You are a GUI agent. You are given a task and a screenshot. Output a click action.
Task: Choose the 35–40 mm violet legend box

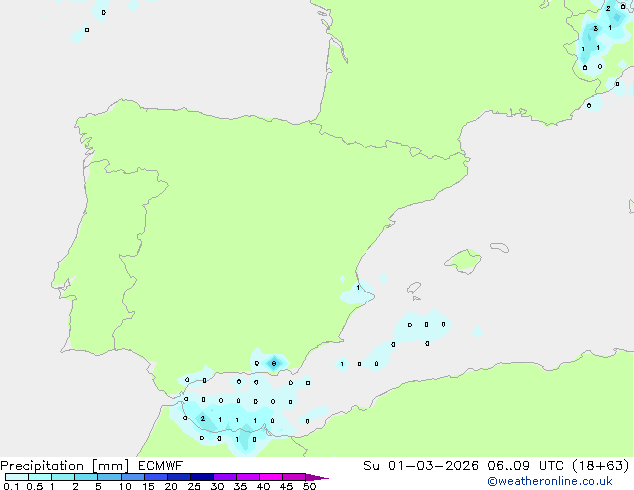pos(247,477)
